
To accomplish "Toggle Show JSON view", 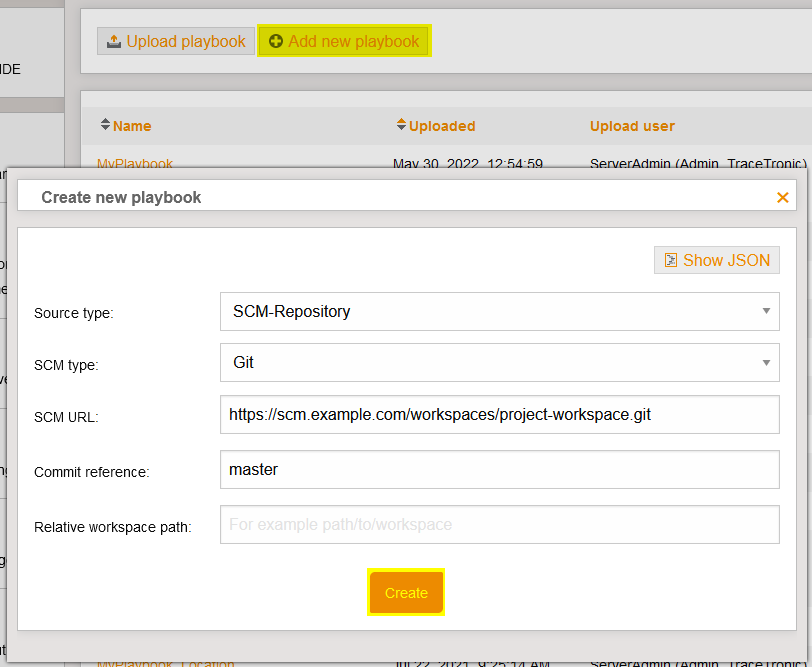I will 716,260.
